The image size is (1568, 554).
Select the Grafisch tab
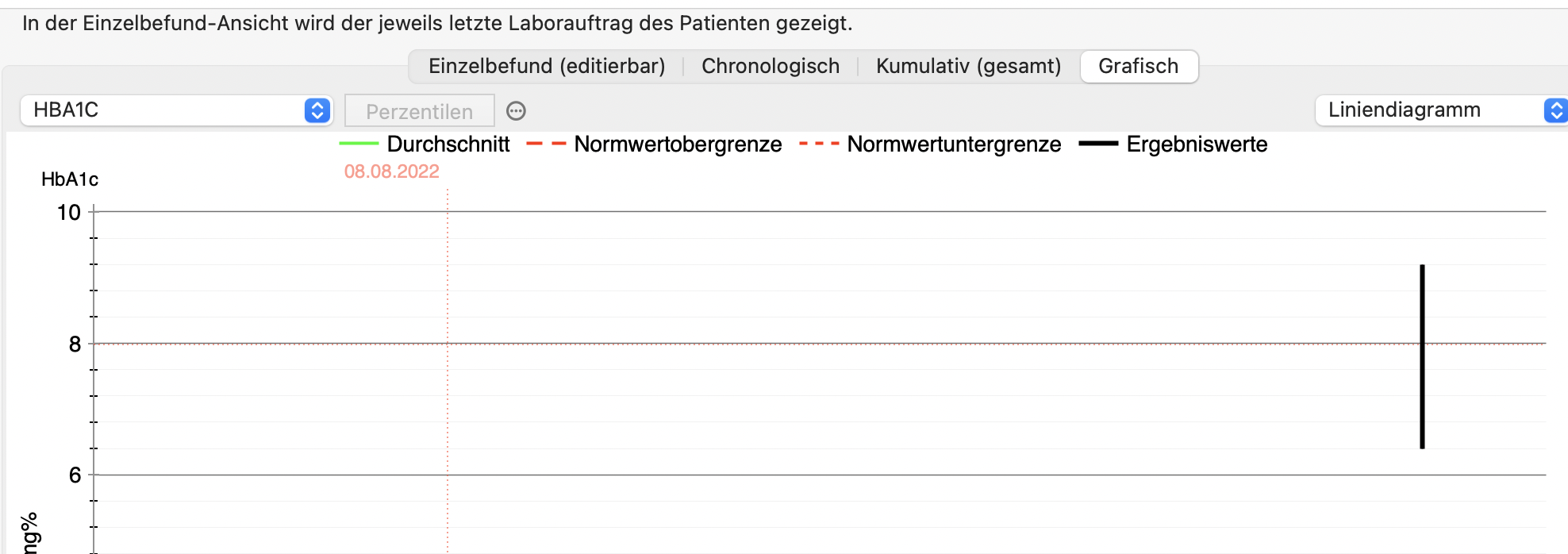click(x=1139, y=66)
